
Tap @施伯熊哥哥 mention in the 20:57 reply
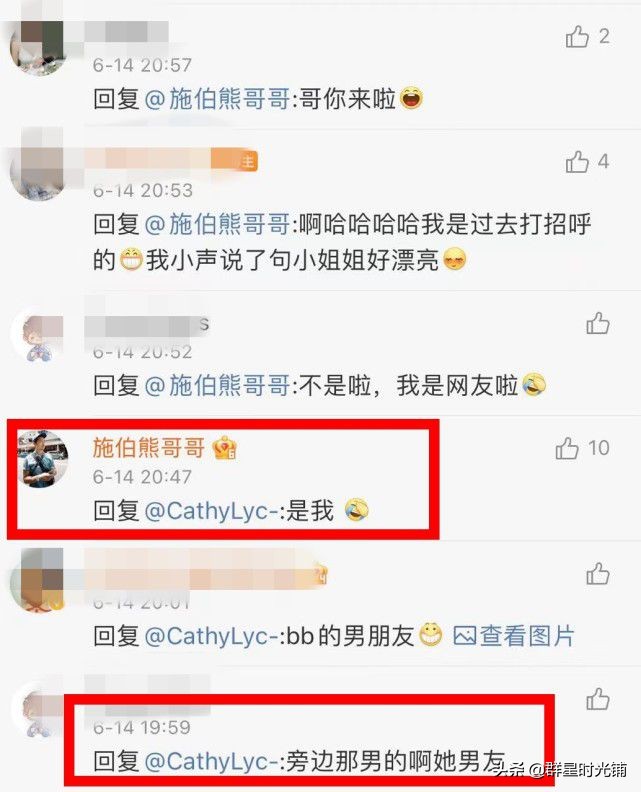click(217, 98)
